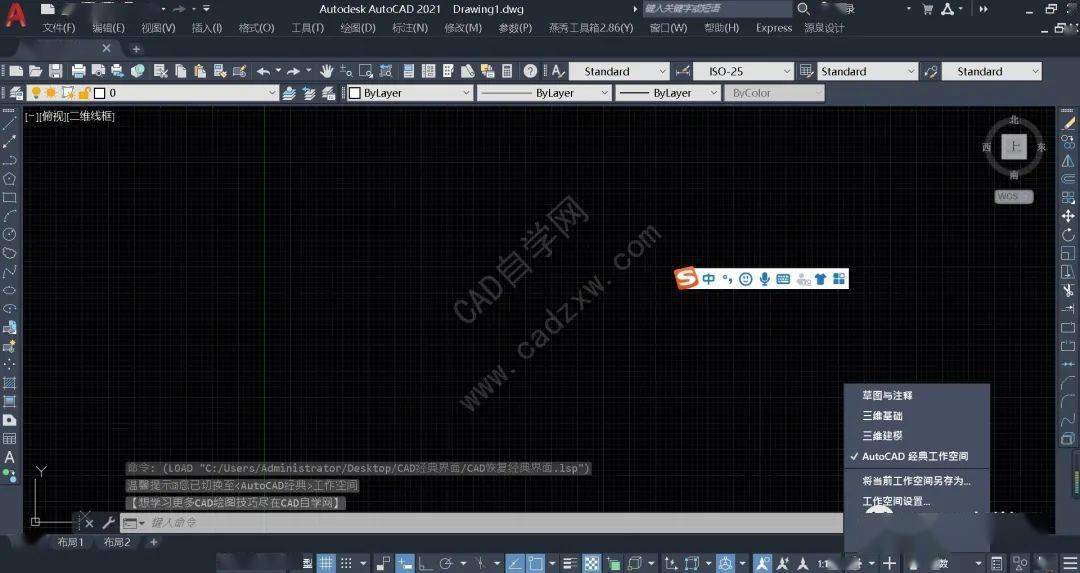Screen dimensions: 1080x573
Task: Toggle snap mode in status bar
Action: click(346, 563)
